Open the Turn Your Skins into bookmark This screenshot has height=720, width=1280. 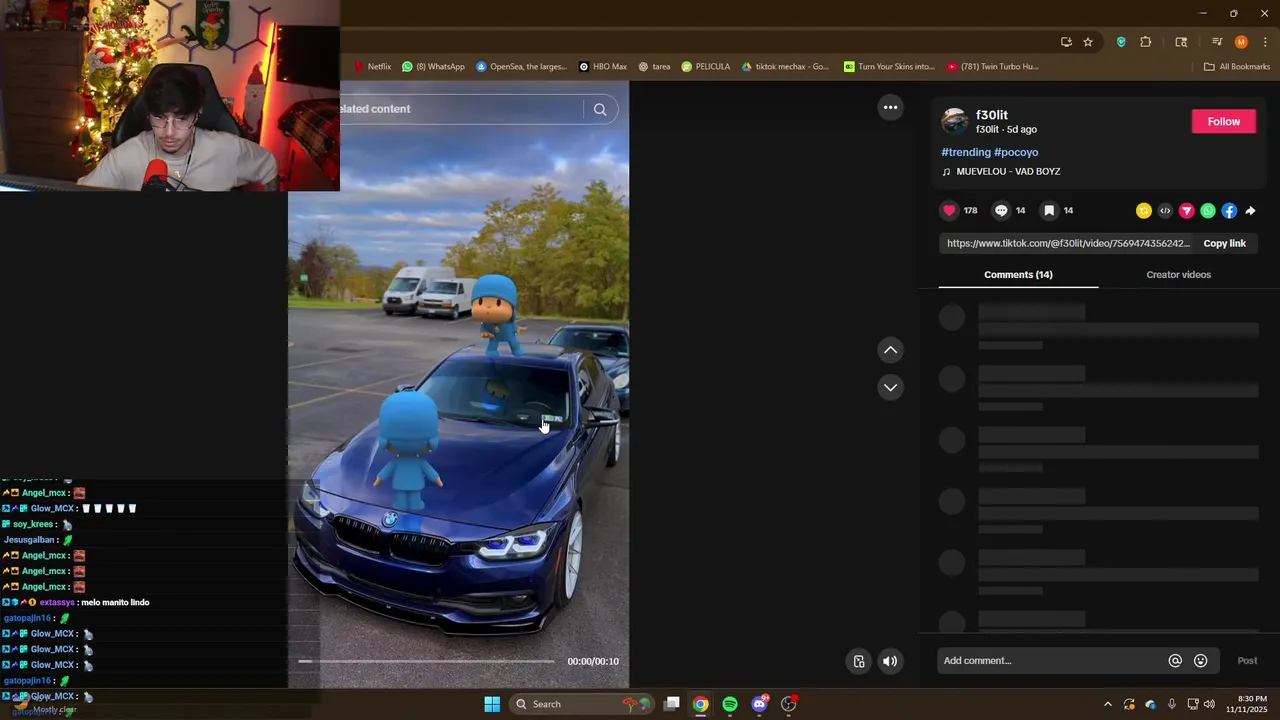[x=889, y=67]
